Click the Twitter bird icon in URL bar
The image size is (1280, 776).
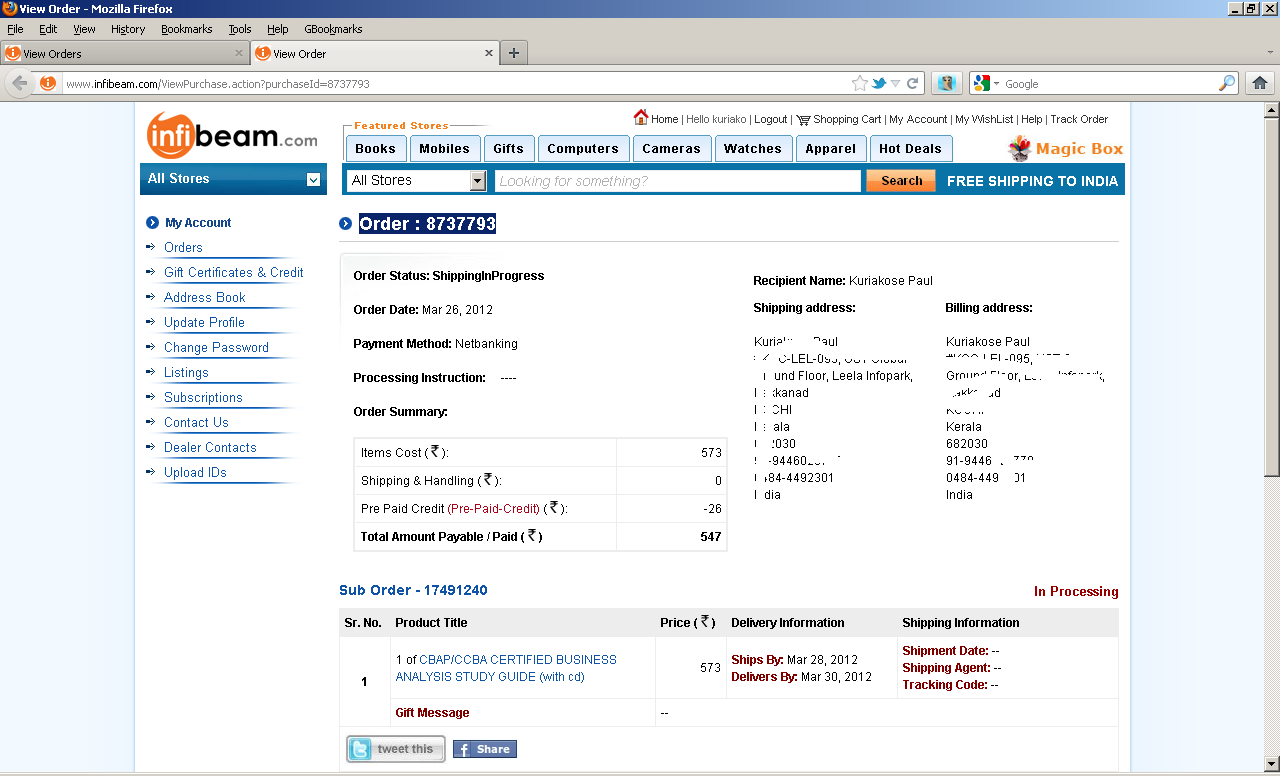coord(879,83)
